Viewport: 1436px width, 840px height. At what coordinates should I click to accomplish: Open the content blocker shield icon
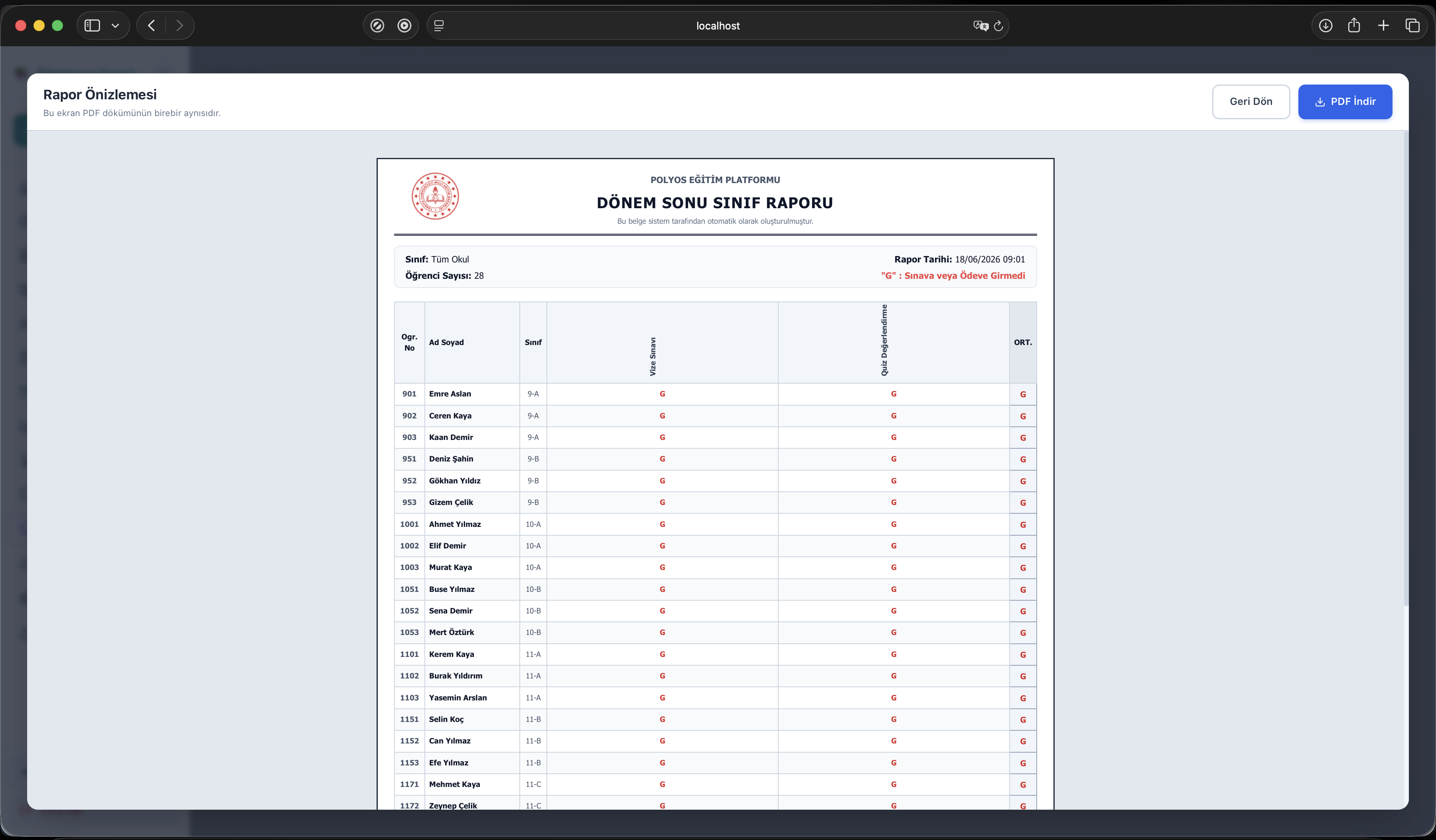coord(377,26)
